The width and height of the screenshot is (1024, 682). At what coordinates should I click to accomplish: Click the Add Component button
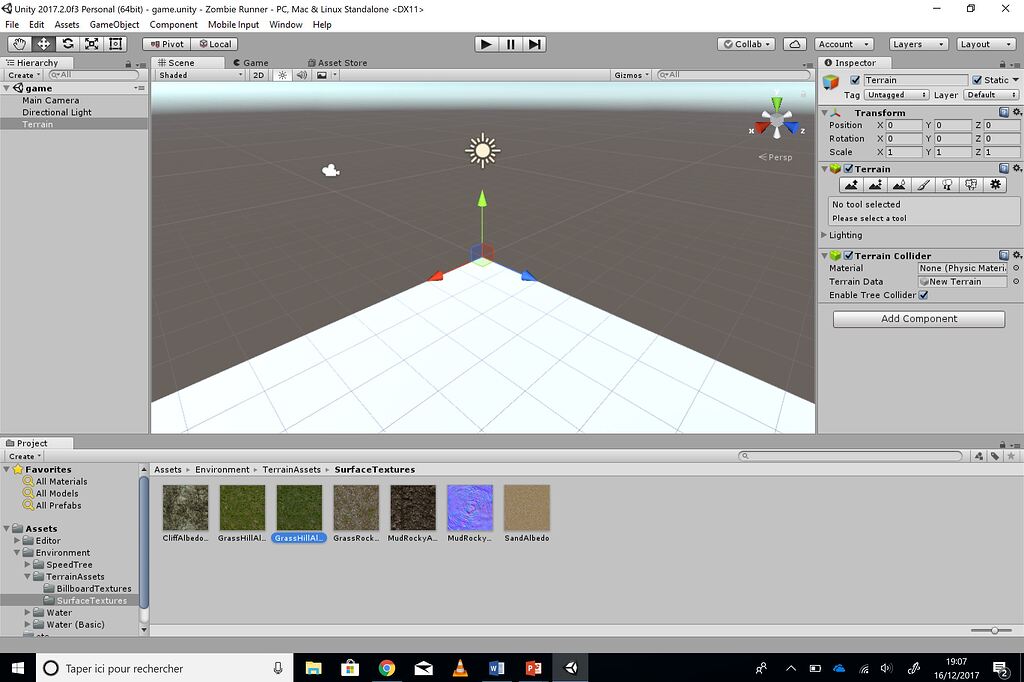pyautogui.click(x=917, y=318)
